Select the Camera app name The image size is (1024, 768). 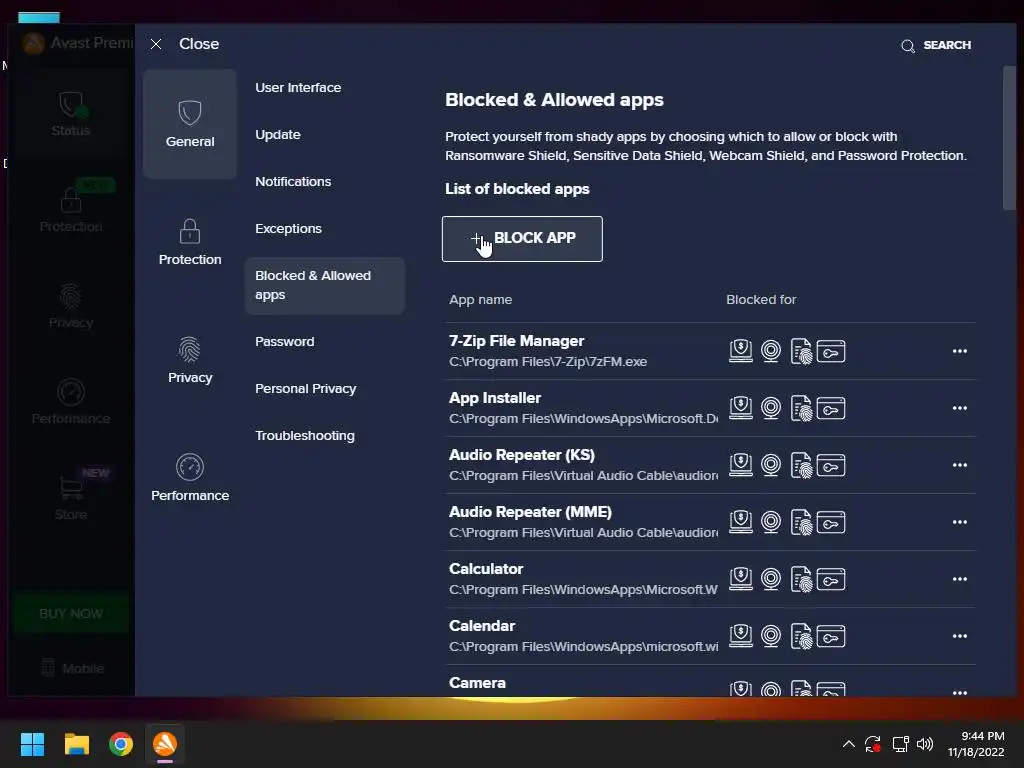coord(477,682)
